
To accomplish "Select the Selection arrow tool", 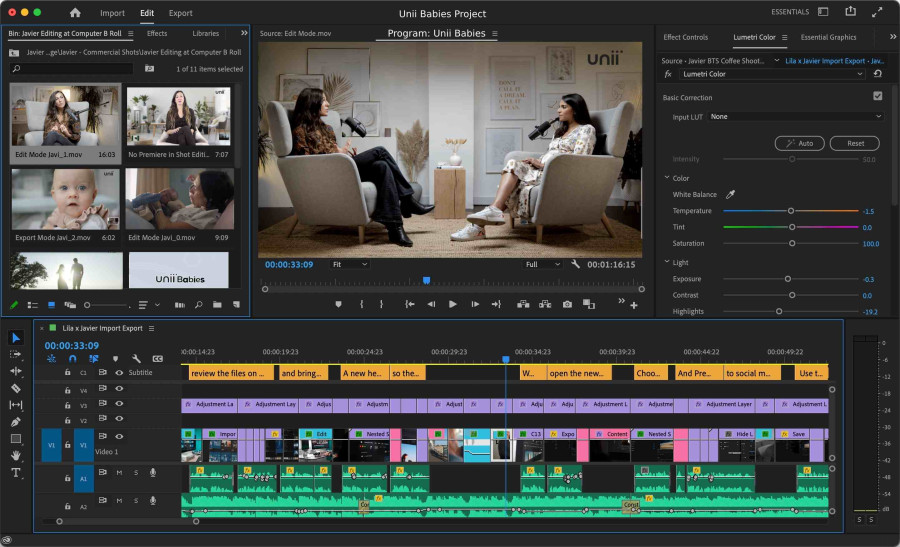I will click(16, 338).
